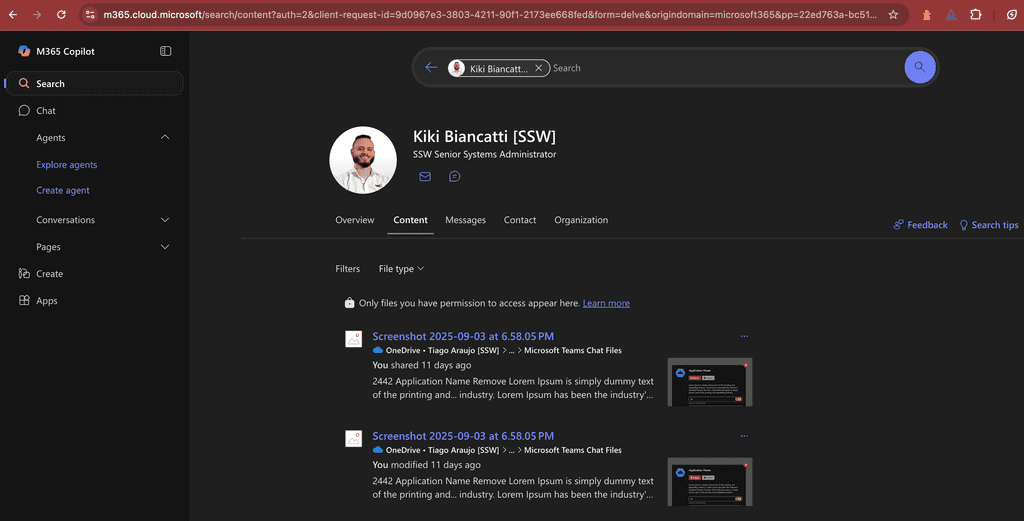Remove the Kiki Biancatti search chip
Screen dimensions: 1024x521
538,68
